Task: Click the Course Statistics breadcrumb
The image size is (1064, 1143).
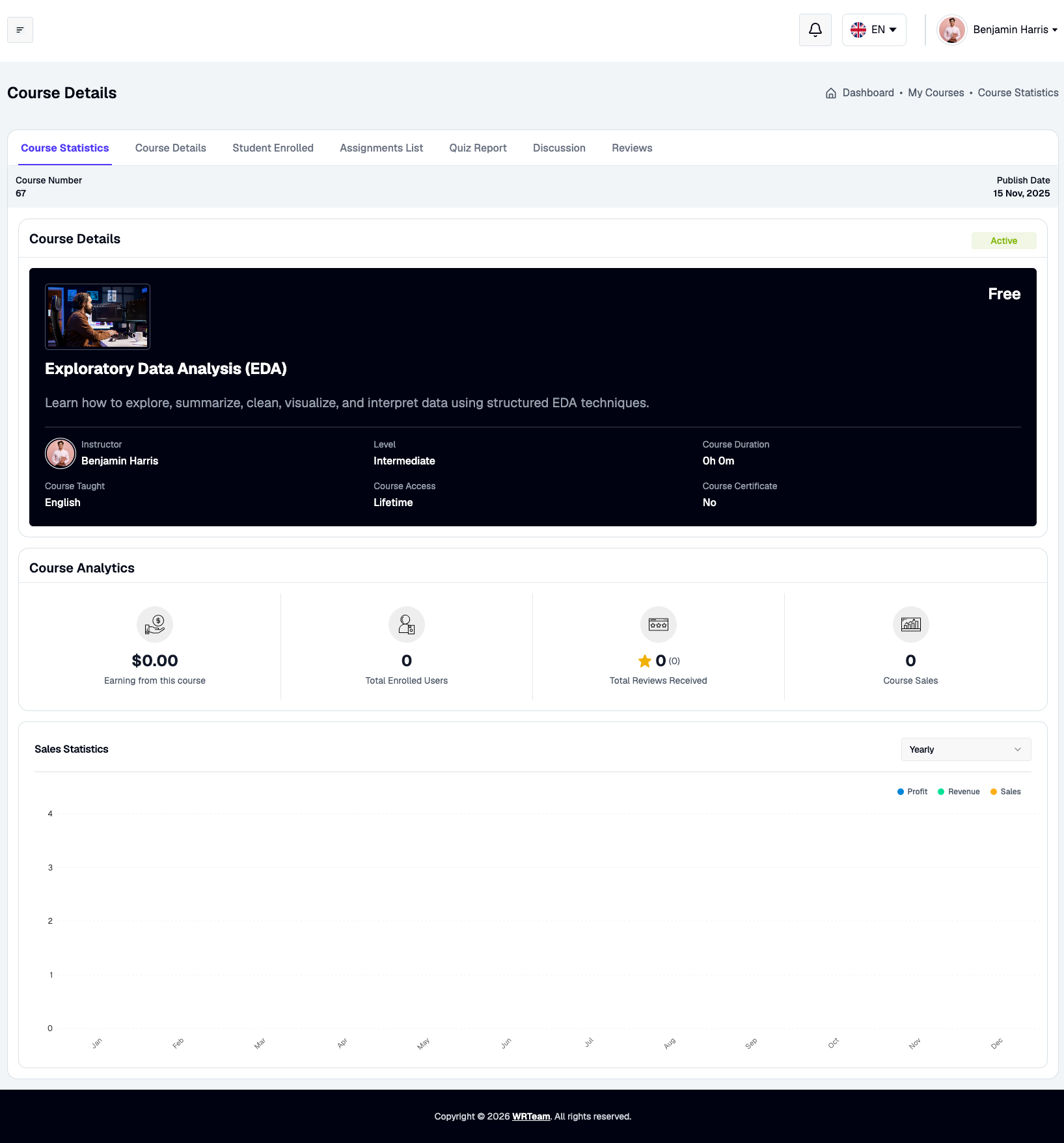Action: pos(1018,93)
